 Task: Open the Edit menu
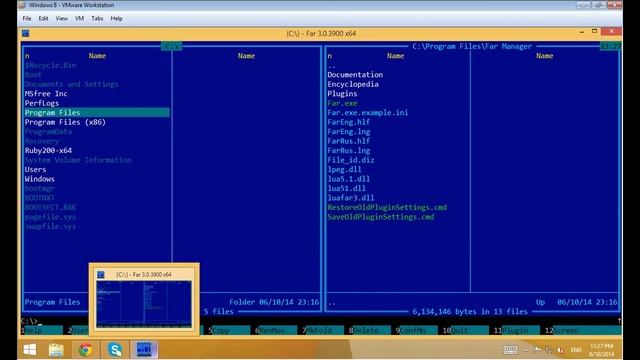[x=43, y=18]
